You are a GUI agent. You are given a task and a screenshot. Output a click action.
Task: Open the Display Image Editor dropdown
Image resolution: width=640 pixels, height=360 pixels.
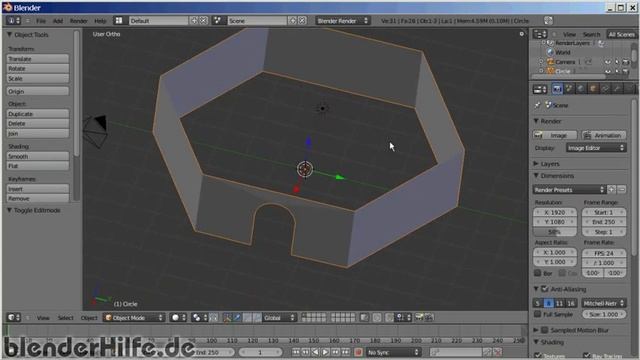[x=596, y=148]
